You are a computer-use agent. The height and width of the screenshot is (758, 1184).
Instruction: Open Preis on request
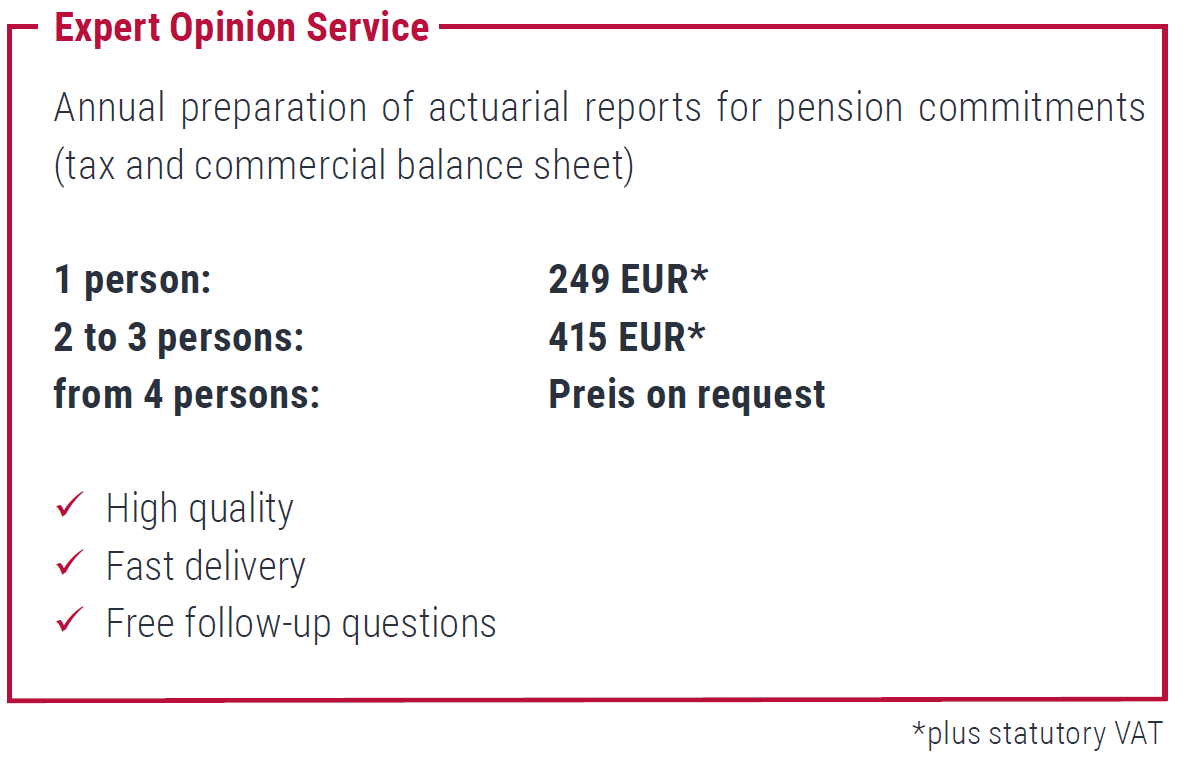[x=687, y=395]
